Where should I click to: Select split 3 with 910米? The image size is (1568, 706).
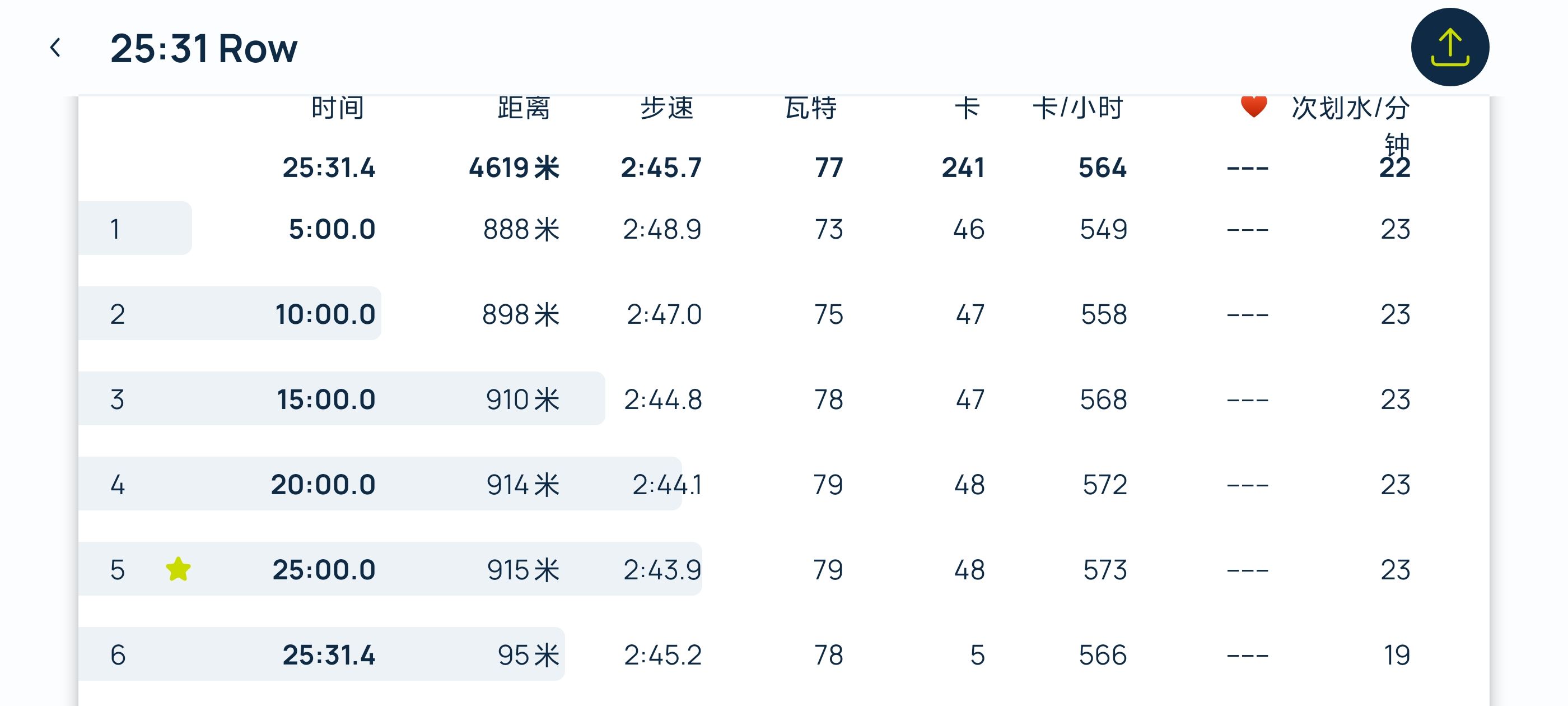(783, 399)
